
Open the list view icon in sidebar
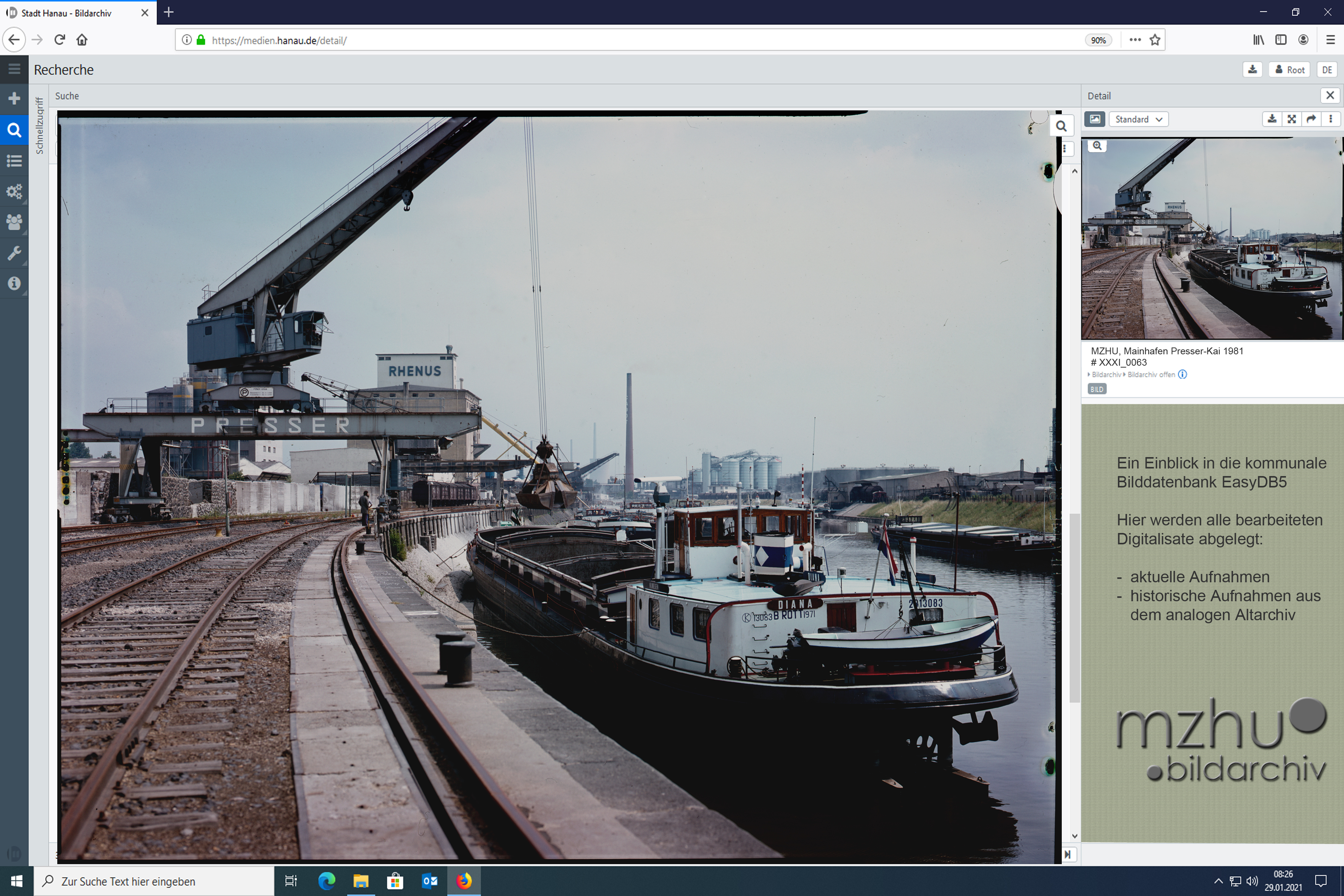click(14, 160)
